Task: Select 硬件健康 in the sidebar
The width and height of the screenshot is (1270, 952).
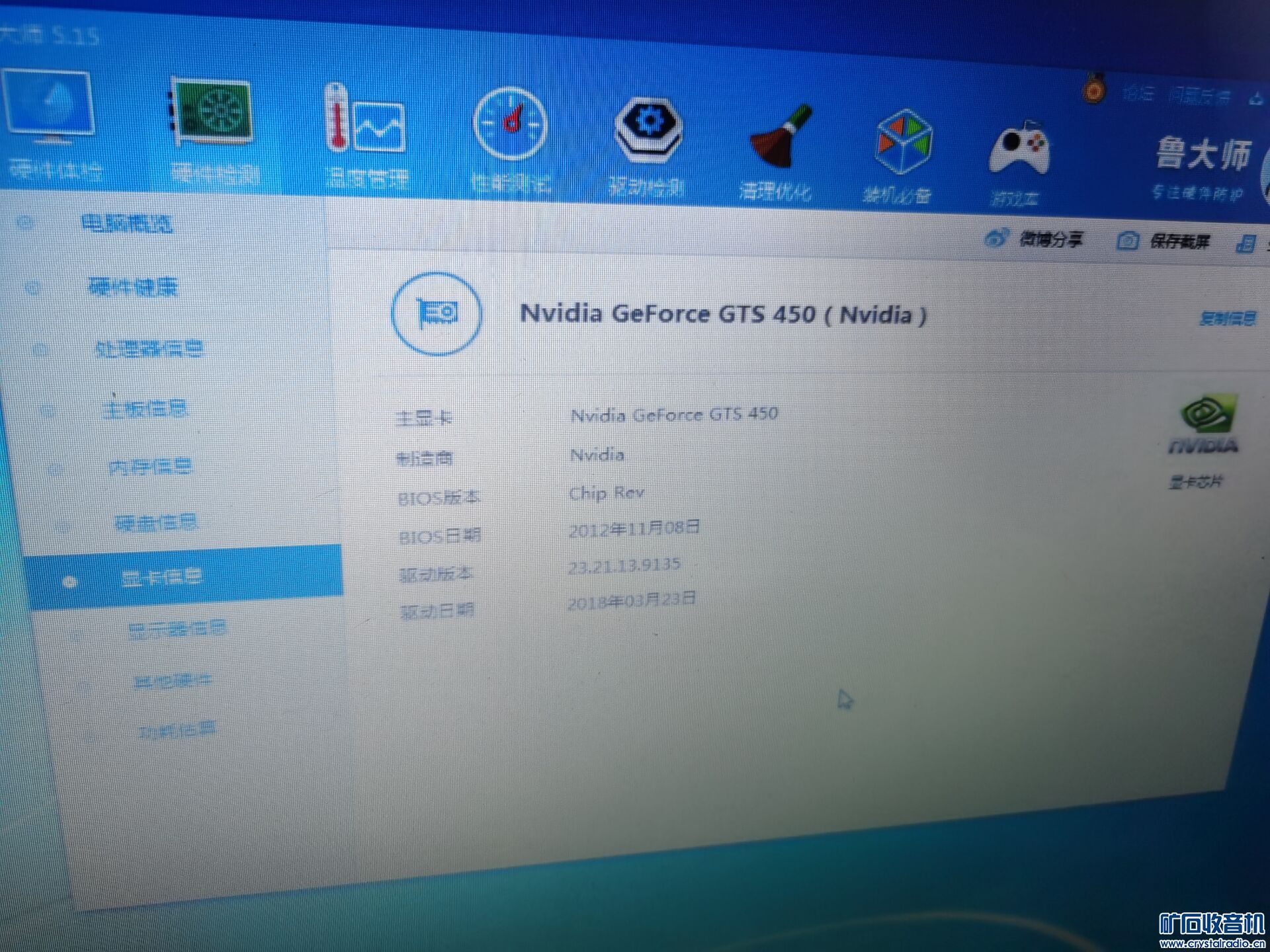Action: [x=133, y=286]
